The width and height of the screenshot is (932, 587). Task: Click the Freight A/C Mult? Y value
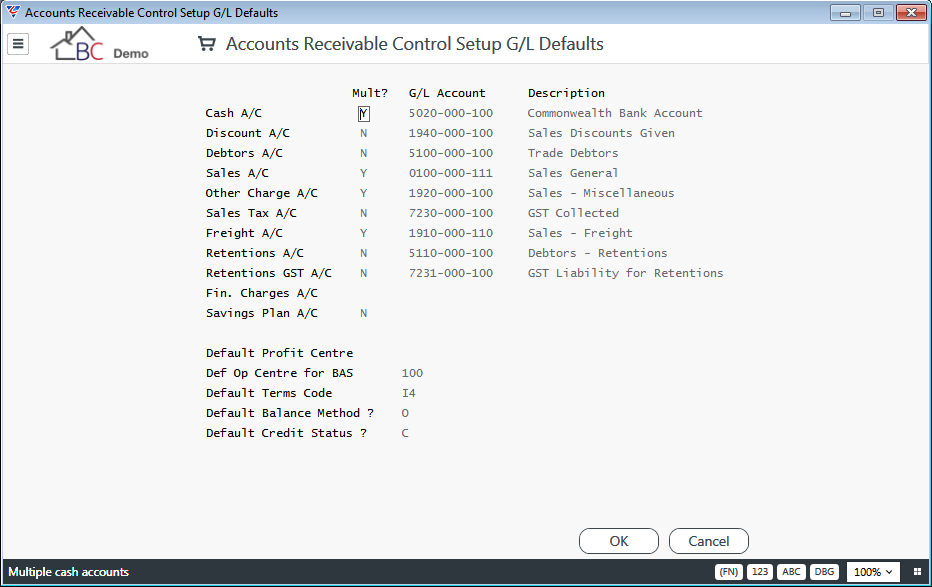(364, 233)
